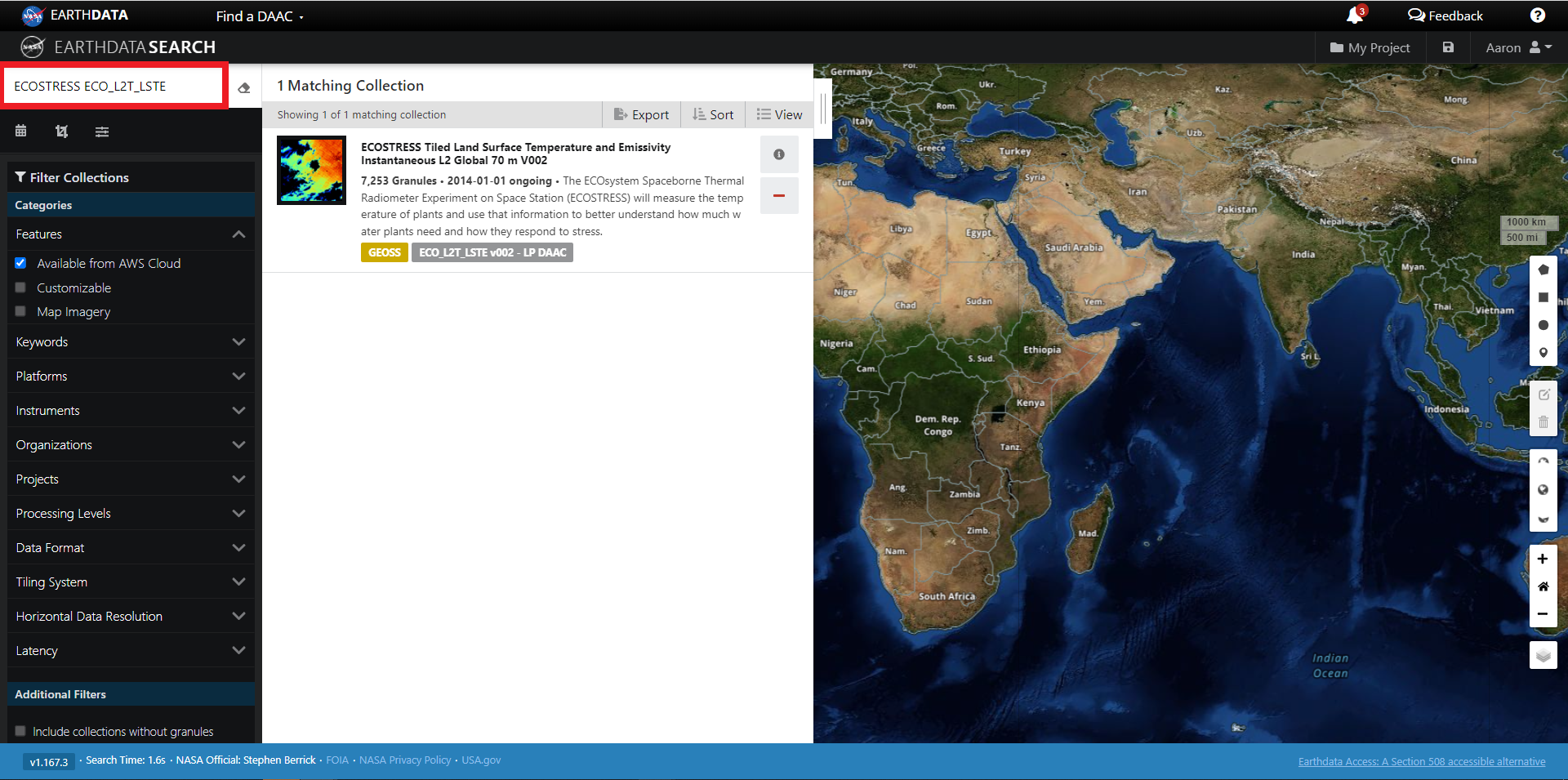The width and height of the screenshot is (1568, 780).
Task: Click the FOIA footer link
Action: pyautogui.click(x=337, y=760)
